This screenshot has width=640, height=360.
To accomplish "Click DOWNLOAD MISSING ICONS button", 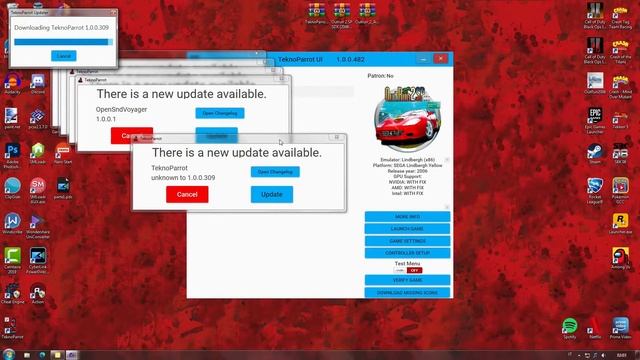I will click(407, 293).
